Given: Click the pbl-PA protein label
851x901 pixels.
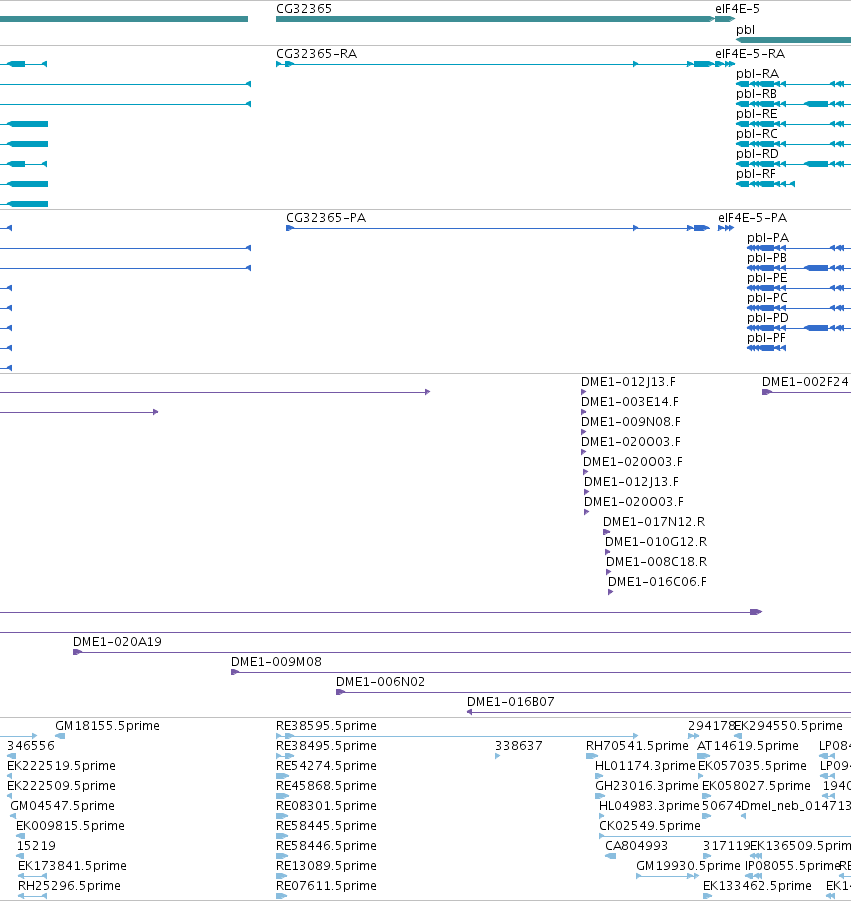Looking at the screenshot, I should (768, 238).
